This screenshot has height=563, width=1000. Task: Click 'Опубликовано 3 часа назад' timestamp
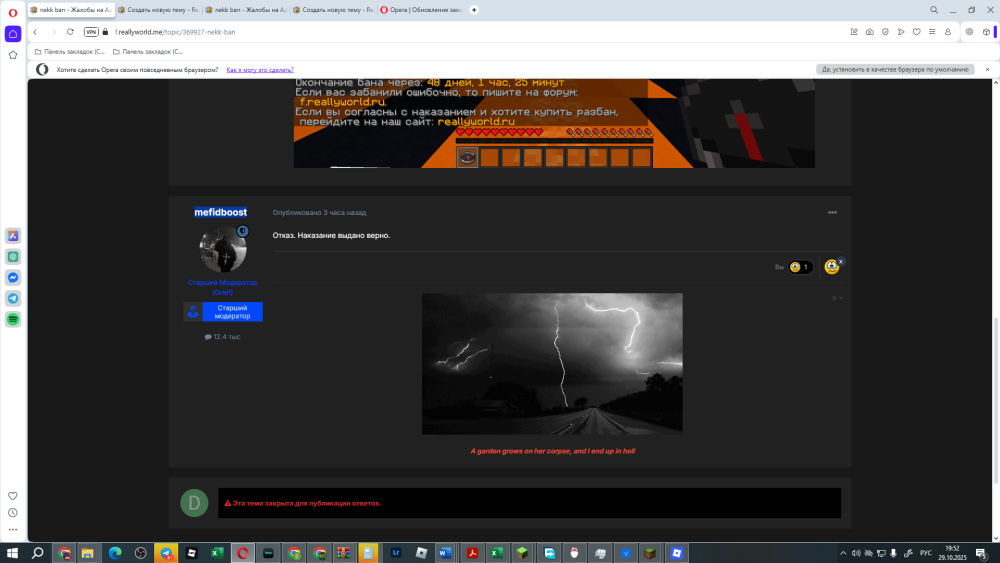pyautogui.click(x=320, y=213)
